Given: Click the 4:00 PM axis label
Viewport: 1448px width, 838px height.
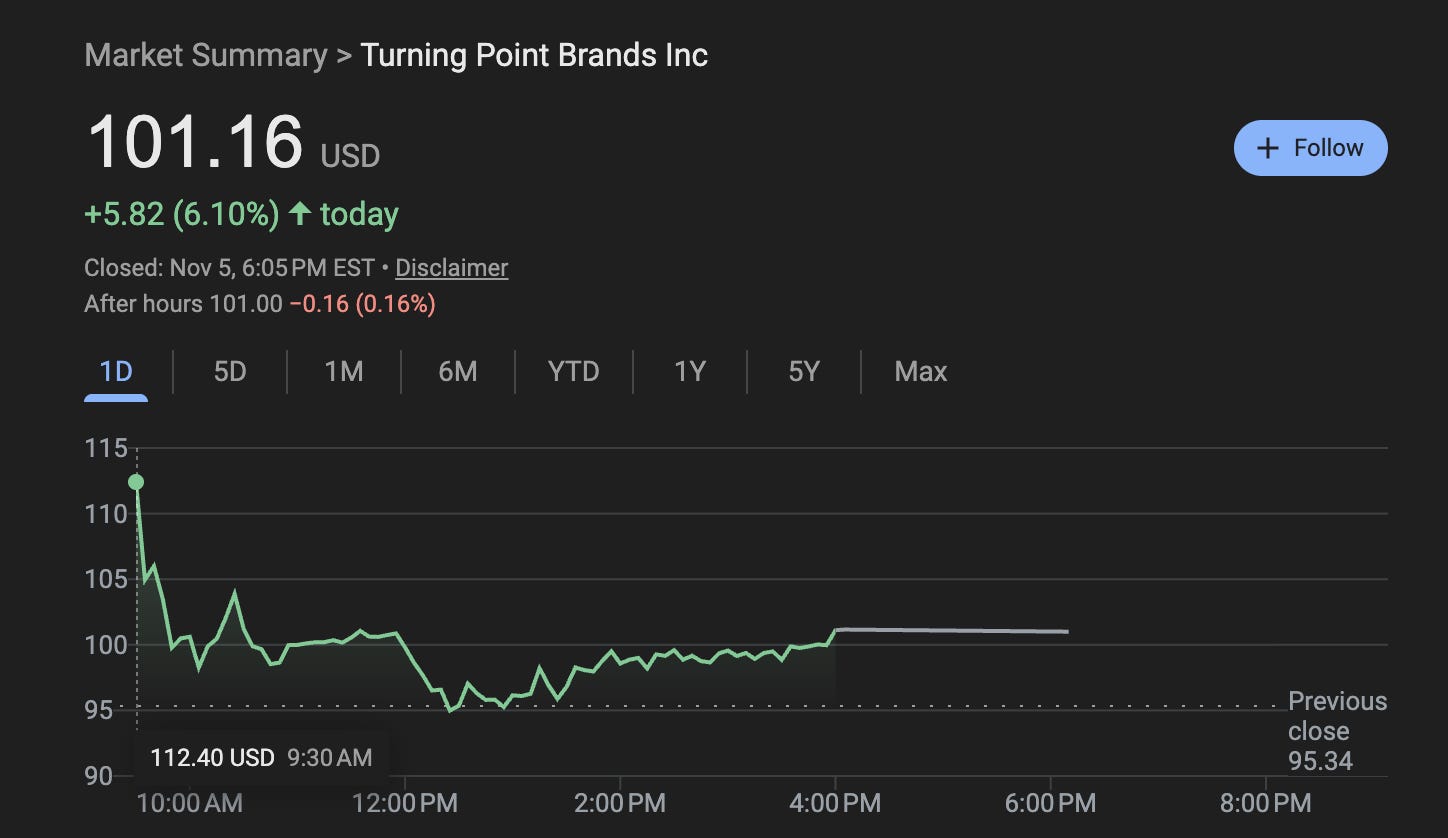Looking at the screenshot, I should (836, 802).
